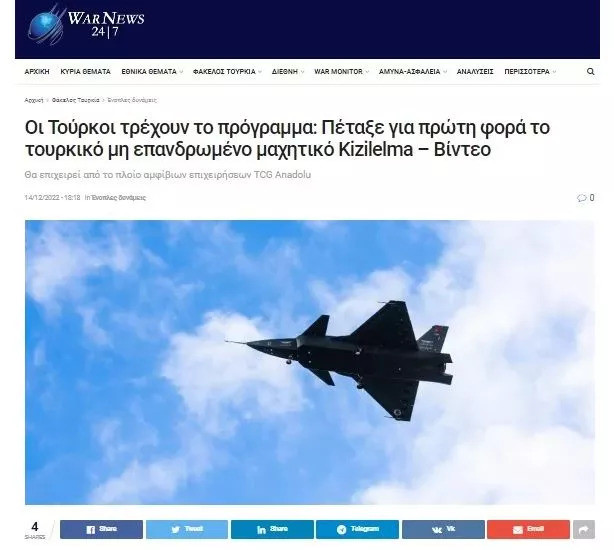This screenshot has height=550, width=614.
Task: Expand the ΦΑΚΕΛΟΣ ΤΟΥΡΚΙΑ dropdown menu
Action: (227, 72)
